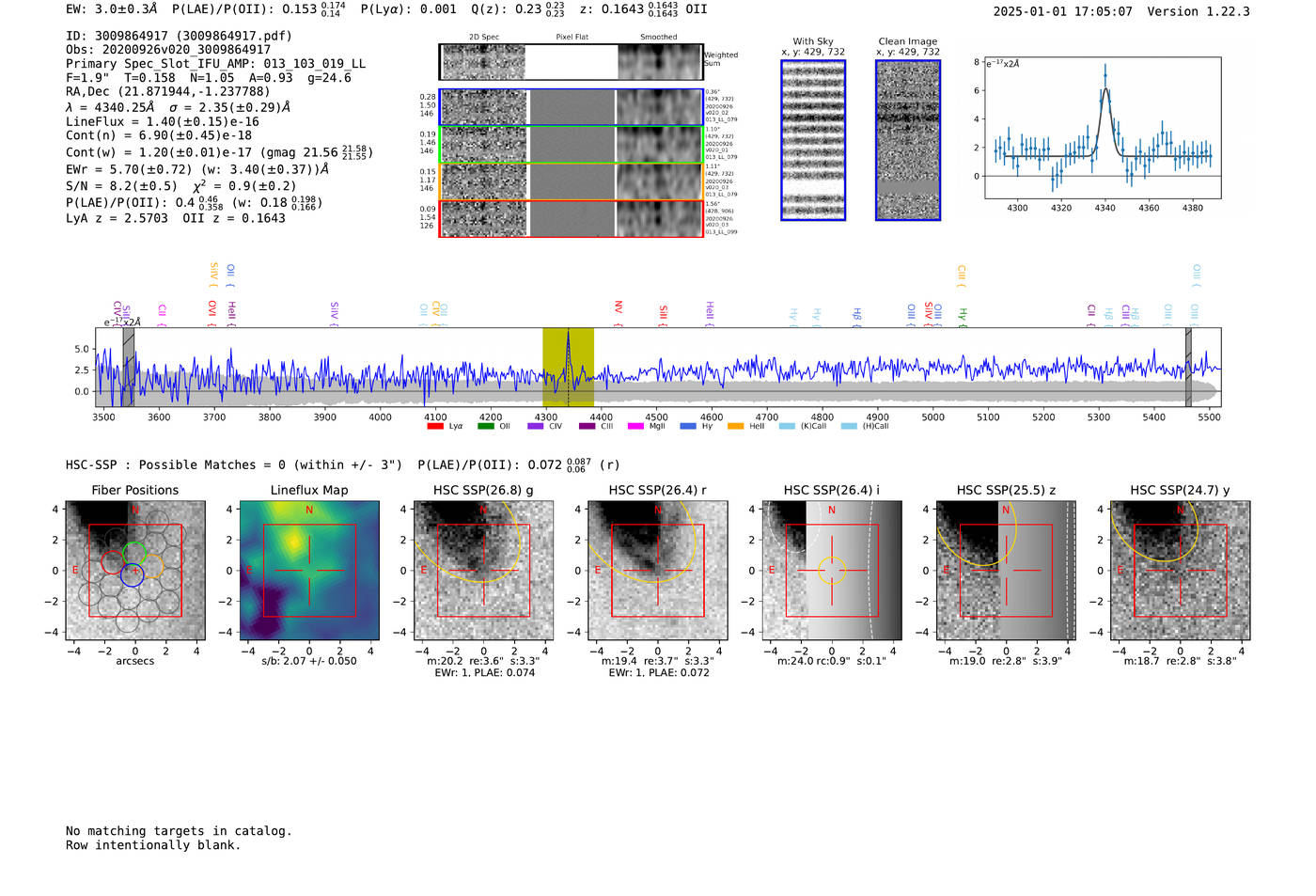Select the HSC SSP(25.5) z cutout
This screenshot has width=1316, height=896.
[1006, 571]
